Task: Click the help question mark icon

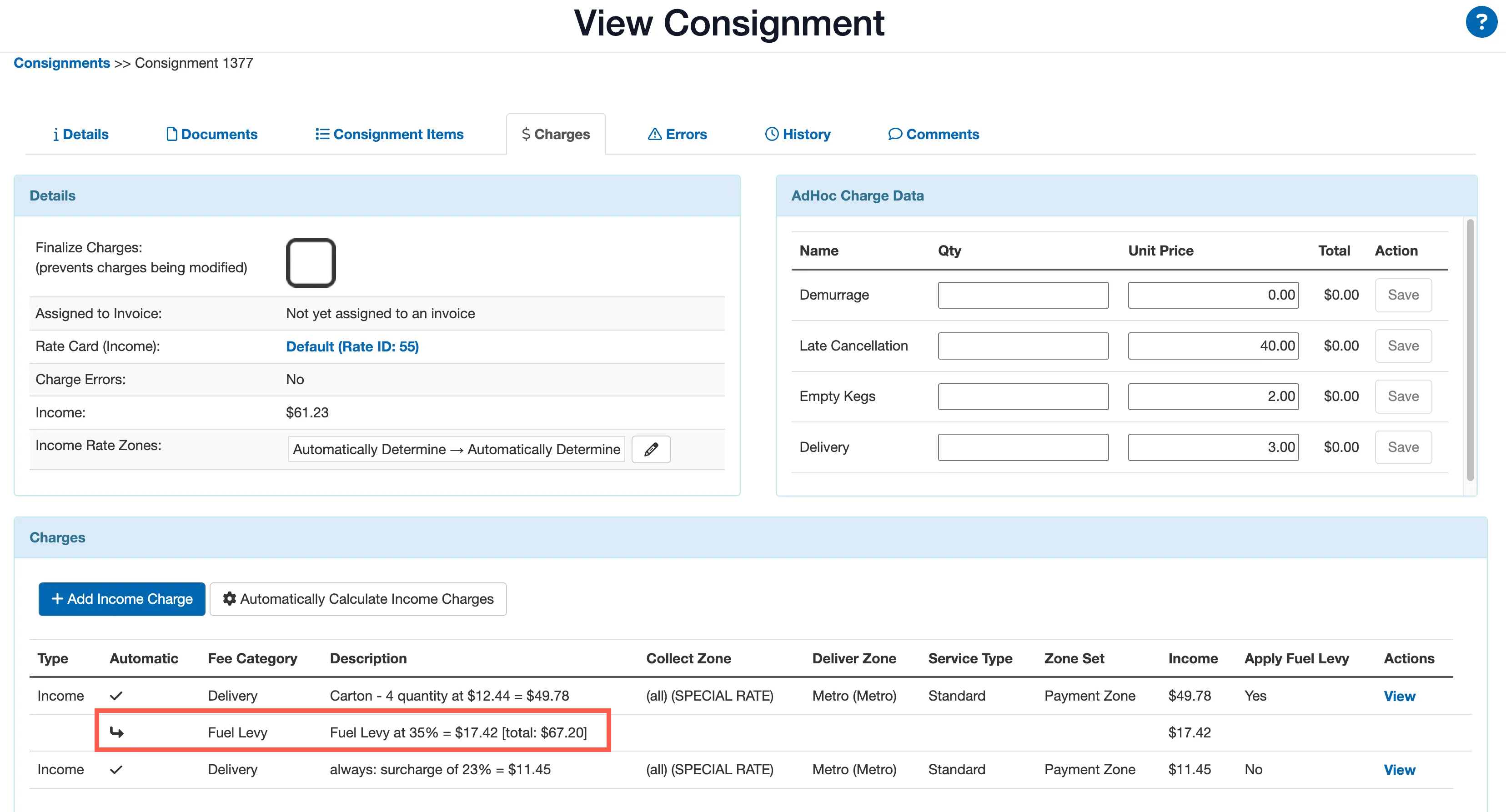Action: click(1481, 22)
